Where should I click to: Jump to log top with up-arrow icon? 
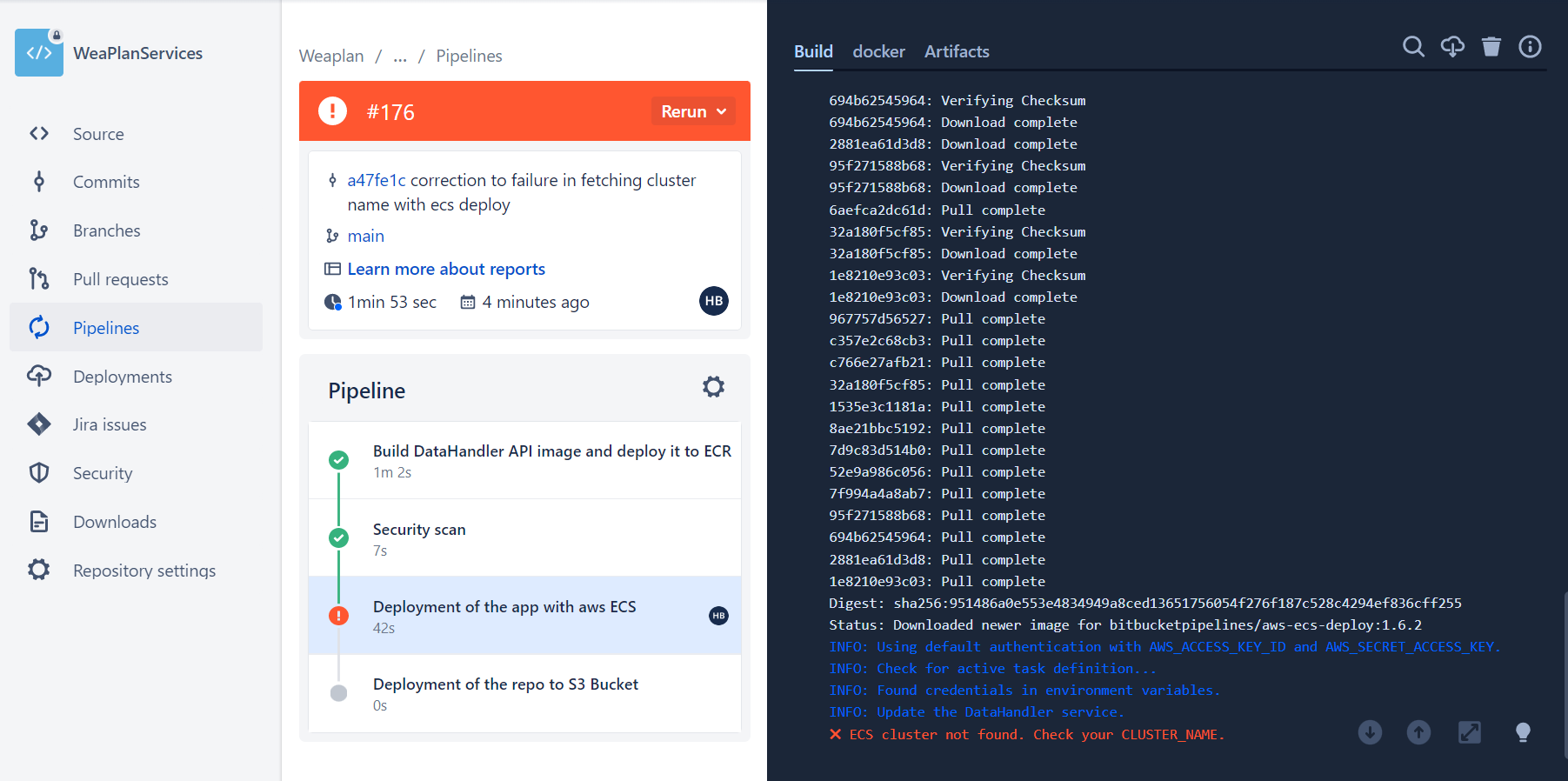tap(1418, 732)
